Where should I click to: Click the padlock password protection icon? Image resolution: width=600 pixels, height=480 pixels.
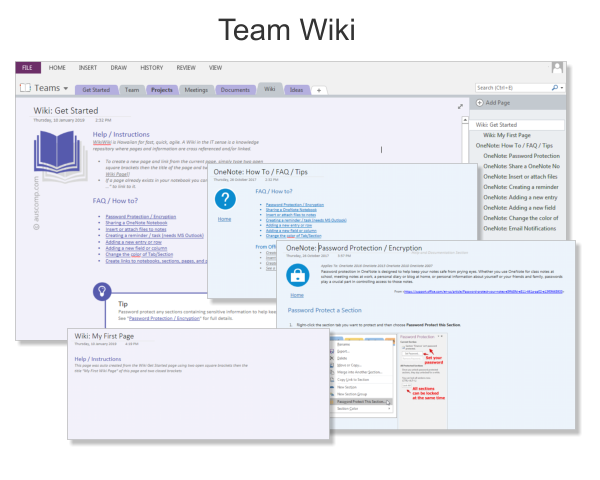[298, 275]
